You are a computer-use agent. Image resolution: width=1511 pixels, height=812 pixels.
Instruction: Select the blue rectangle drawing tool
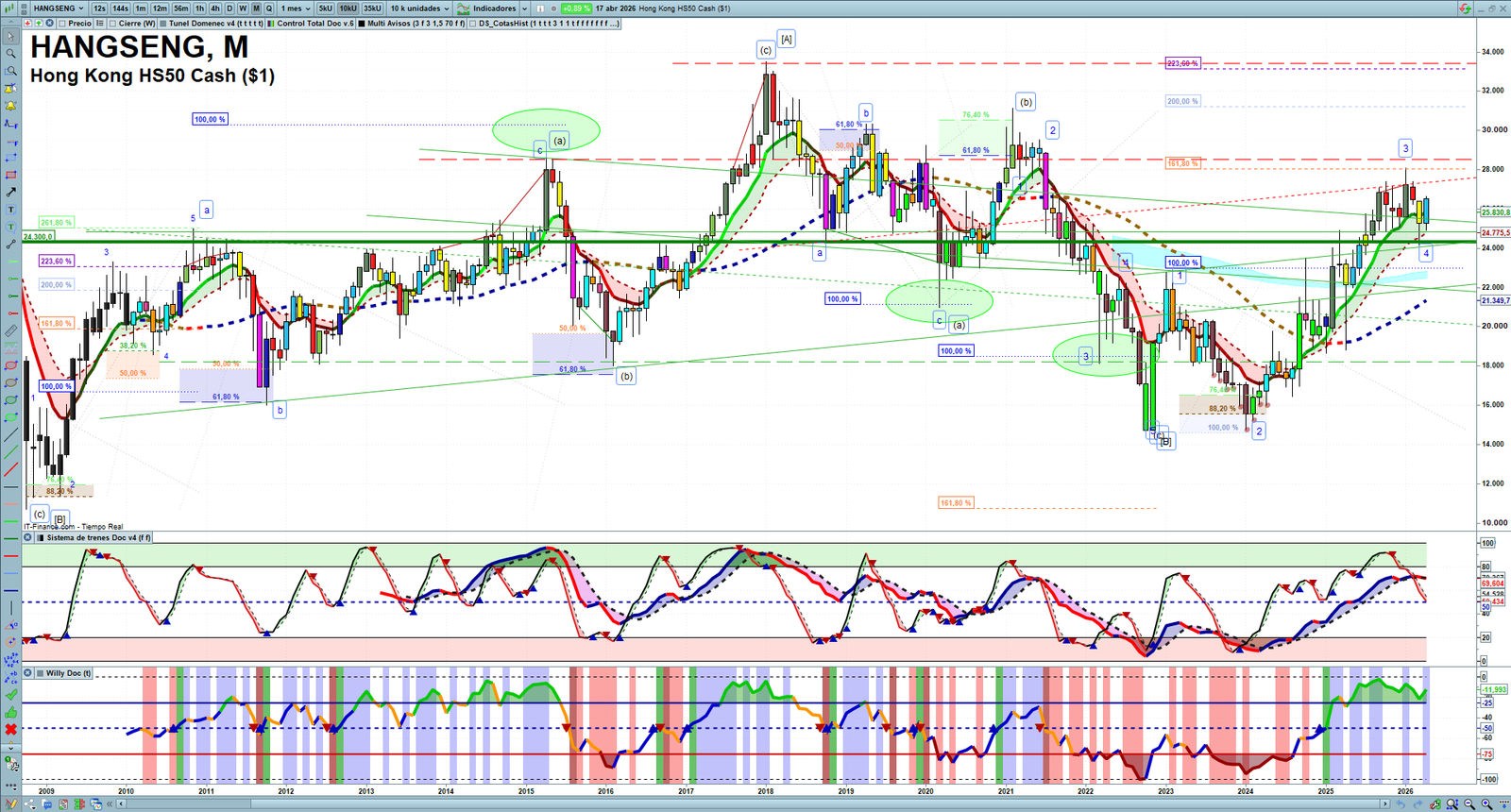click(x=10, y=158)
